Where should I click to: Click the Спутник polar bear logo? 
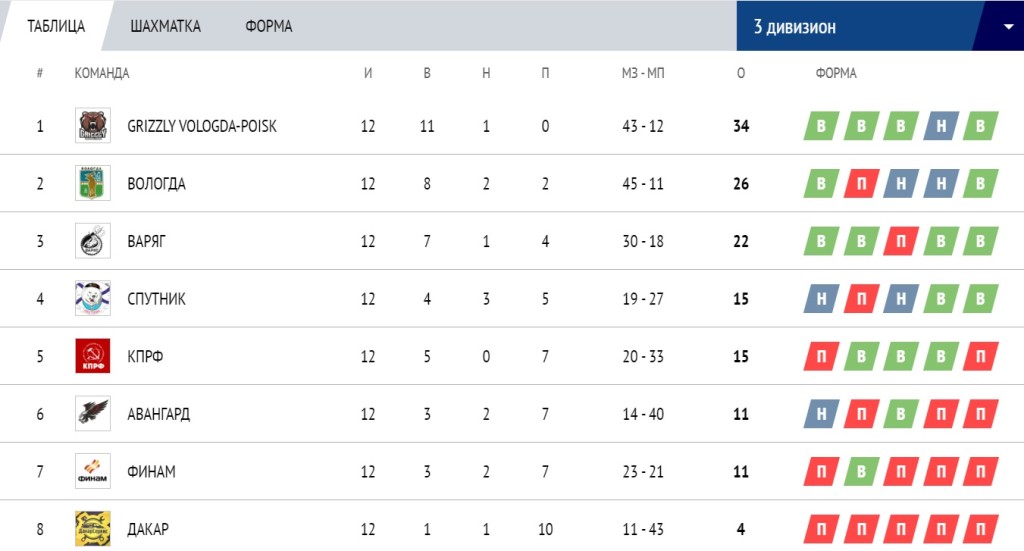[x=93, y=298]
